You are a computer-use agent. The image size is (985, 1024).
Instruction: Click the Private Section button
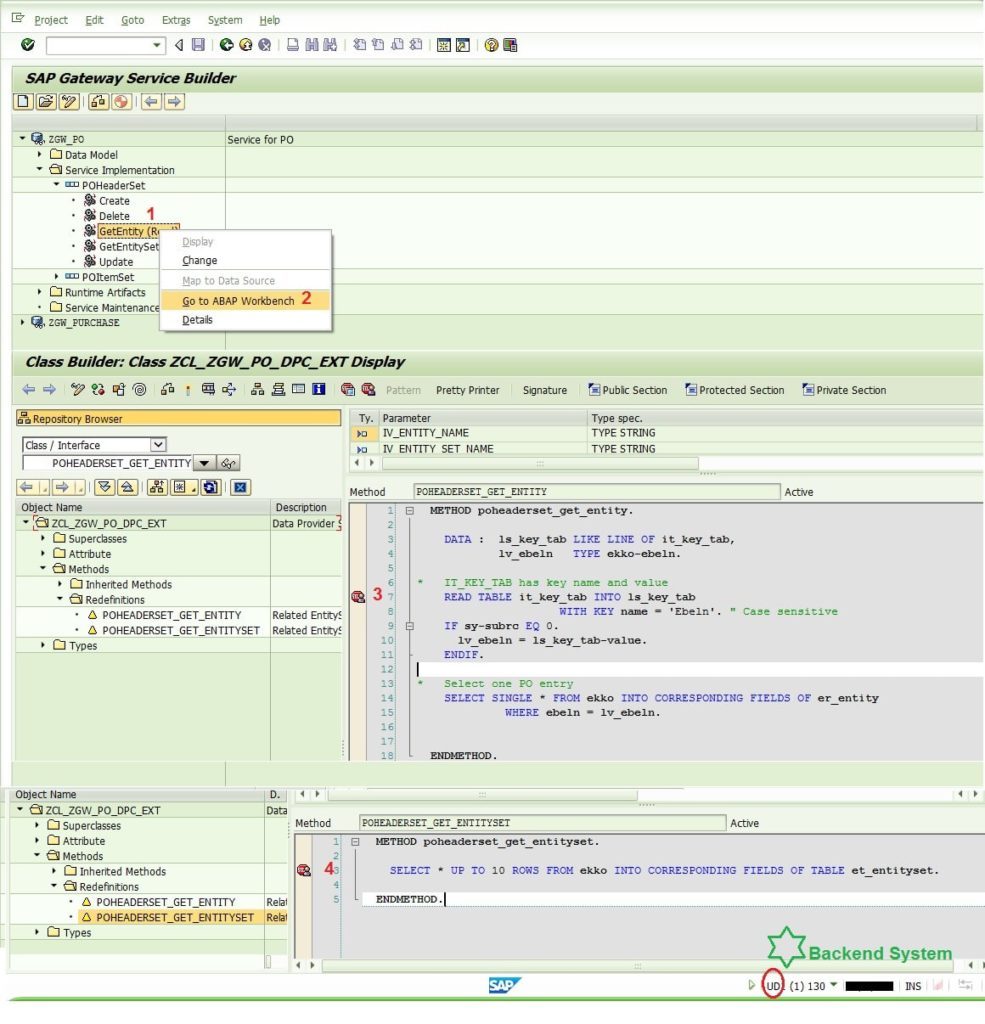[845, 390]
